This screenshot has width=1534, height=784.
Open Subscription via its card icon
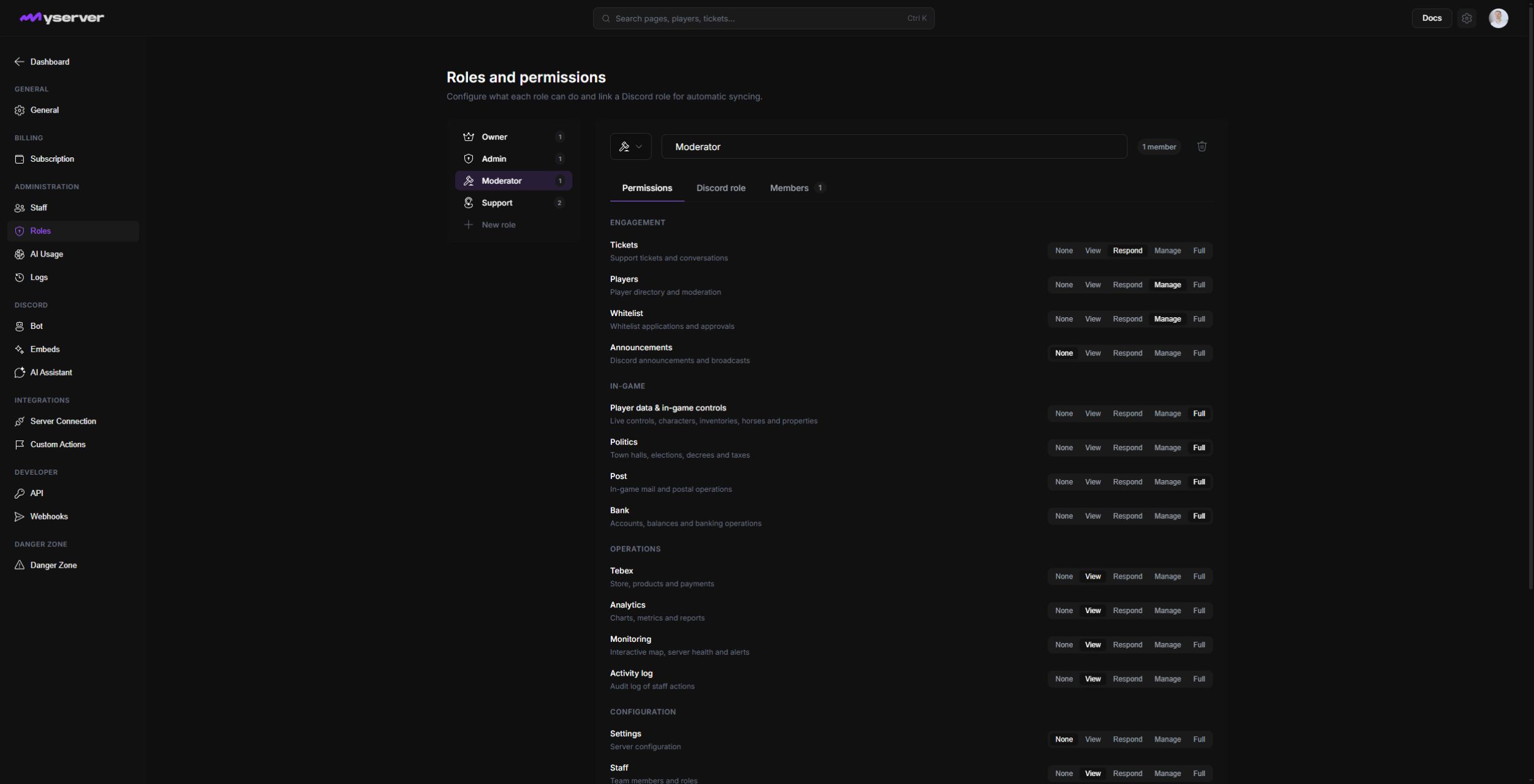coord(20,159)
